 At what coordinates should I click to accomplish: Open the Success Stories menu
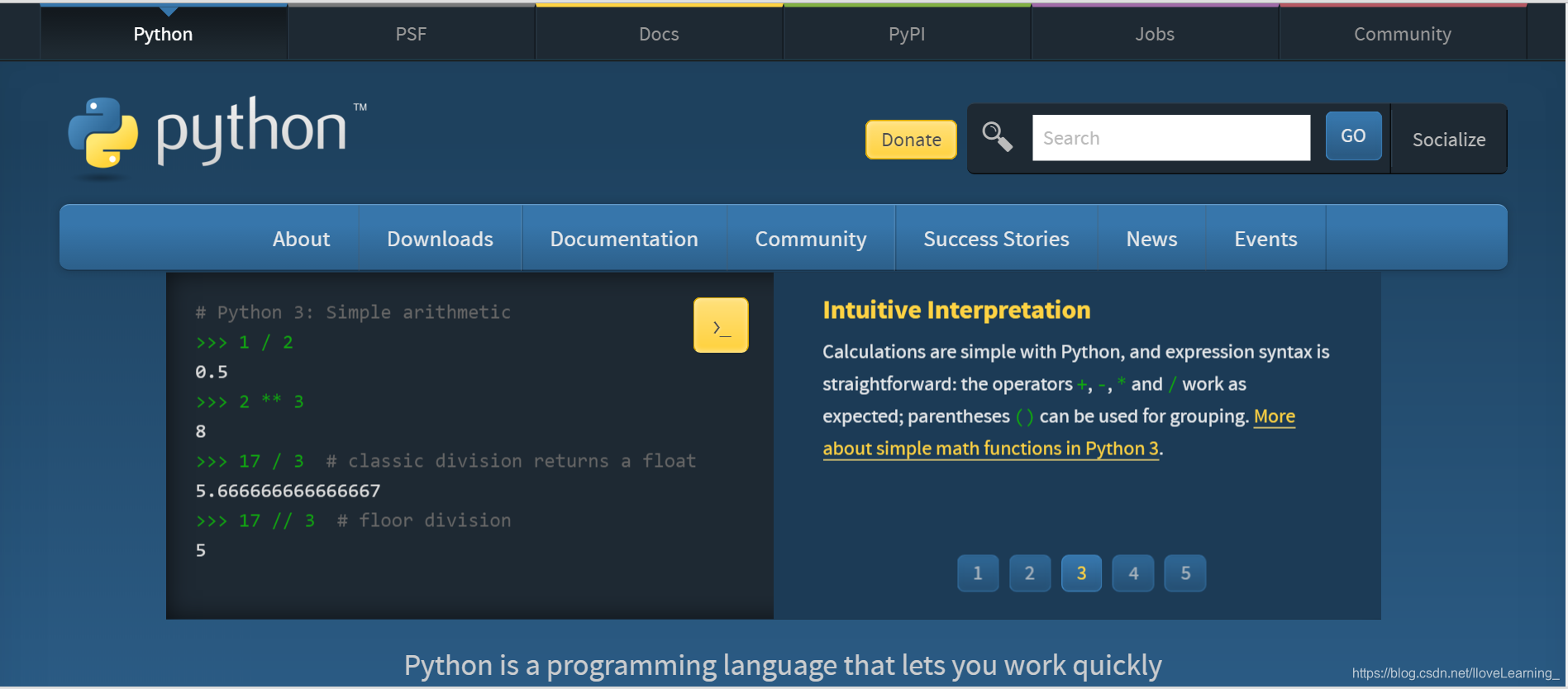click(x=996, y=239)
